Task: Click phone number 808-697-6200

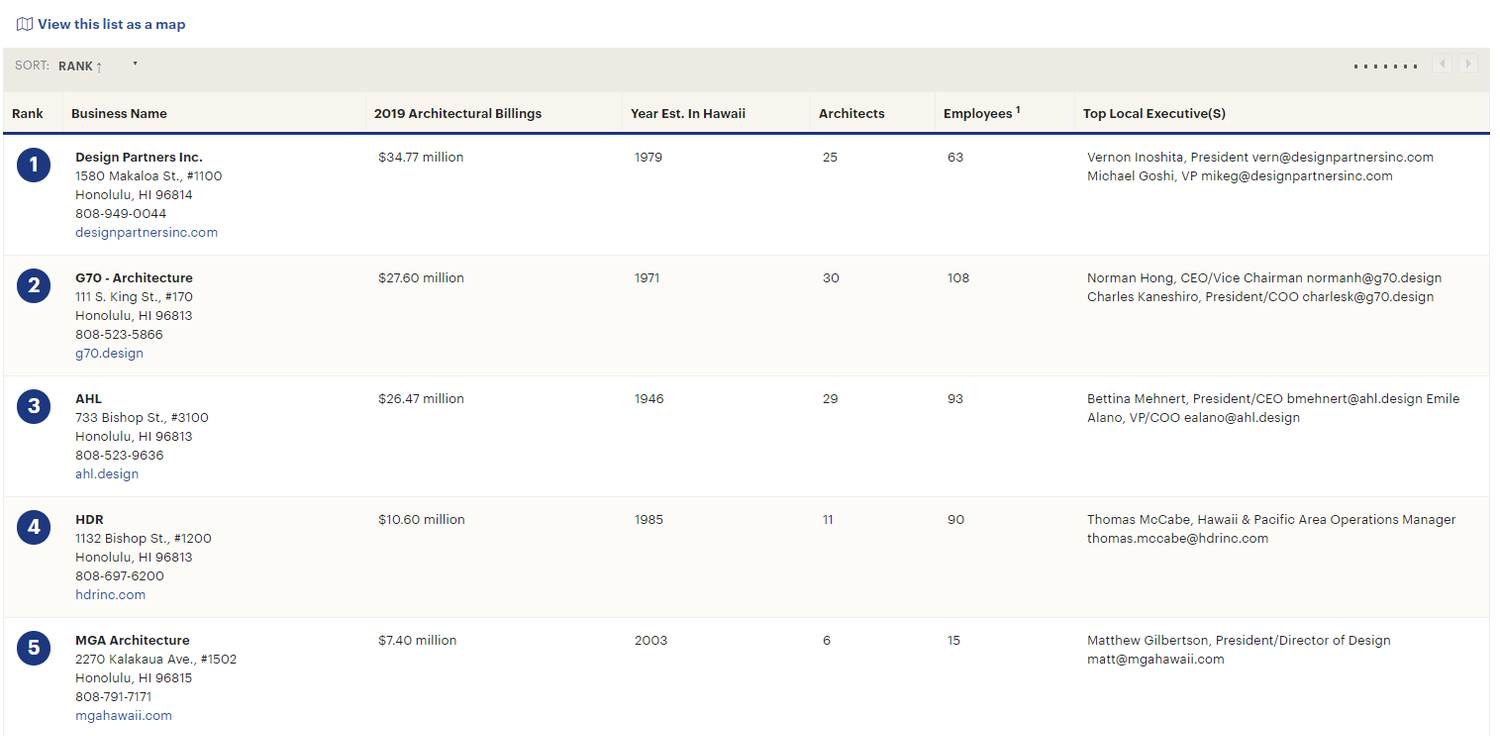Action: click(x=119, y=576)
